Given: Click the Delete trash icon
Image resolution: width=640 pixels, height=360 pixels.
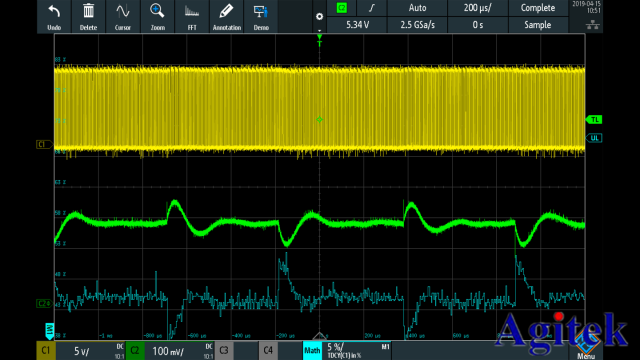Looking at the screenshot, I should (x=88, y=16).
